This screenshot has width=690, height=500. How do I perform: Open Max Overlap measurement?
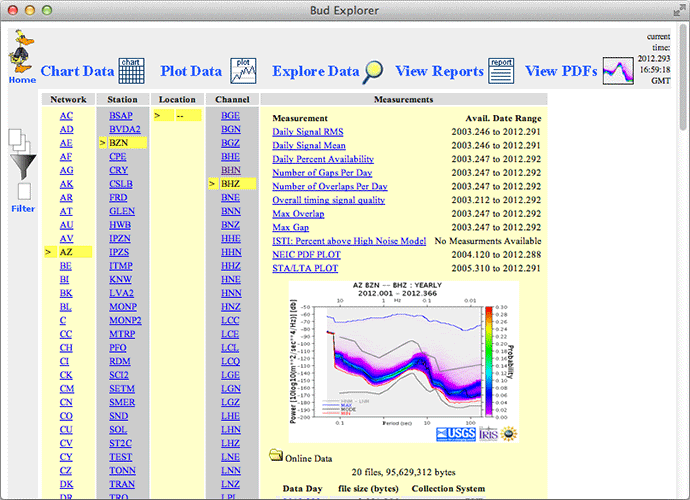[298, 213]
